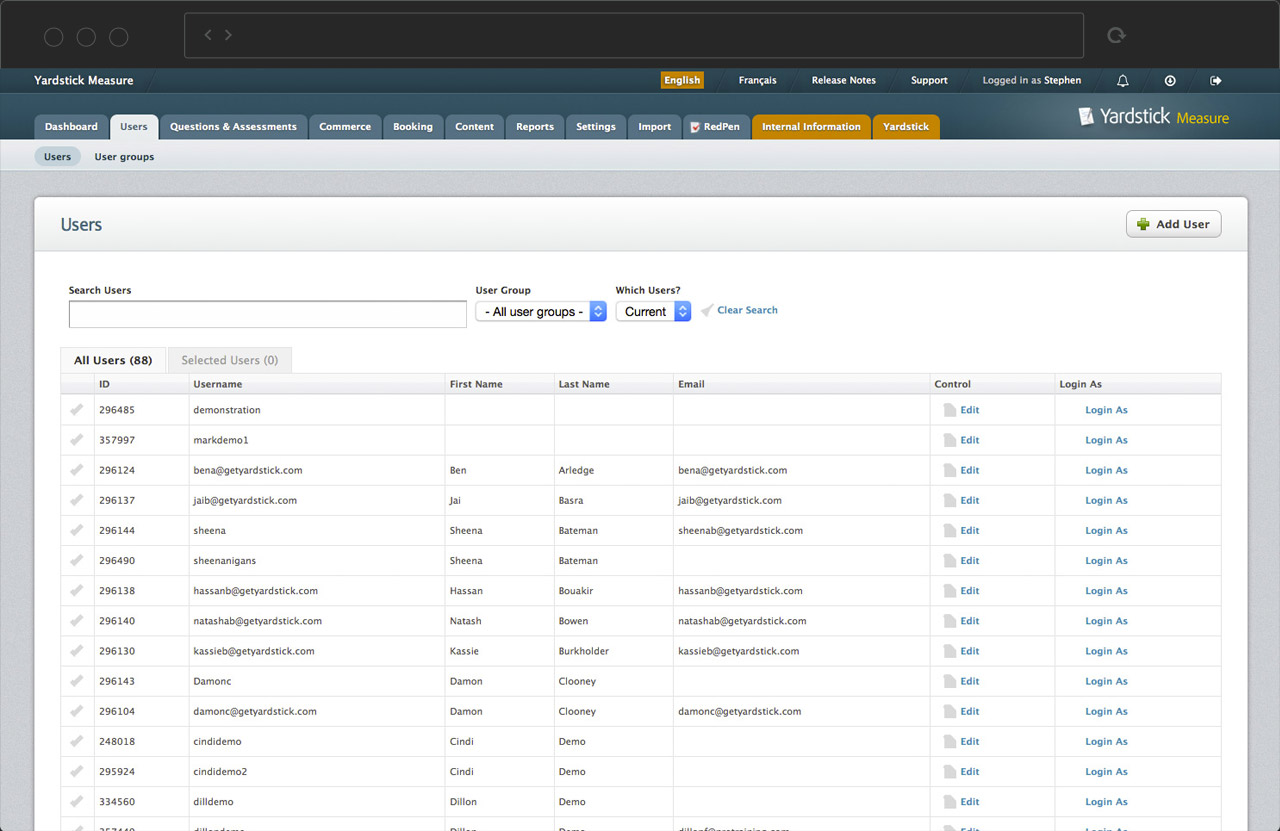Click the Yardstick Measure logo
Screen dimensions: 1280x831
[1153, 117]
